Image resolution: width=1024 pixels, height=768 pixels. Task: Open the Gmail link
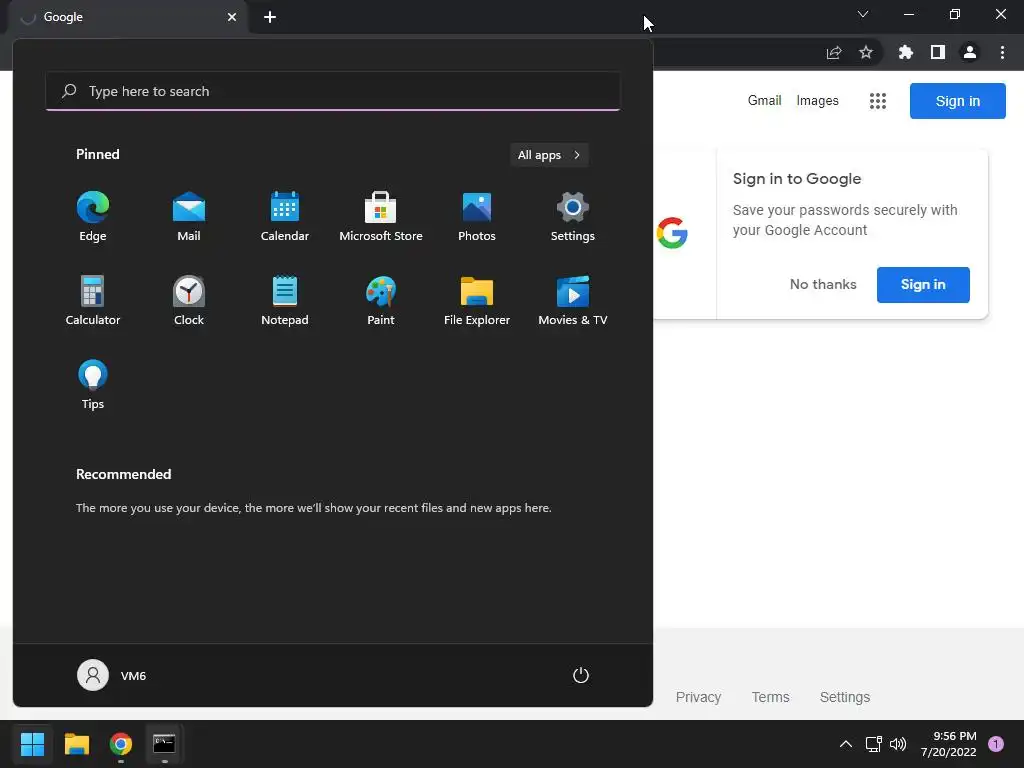[765, 101]
